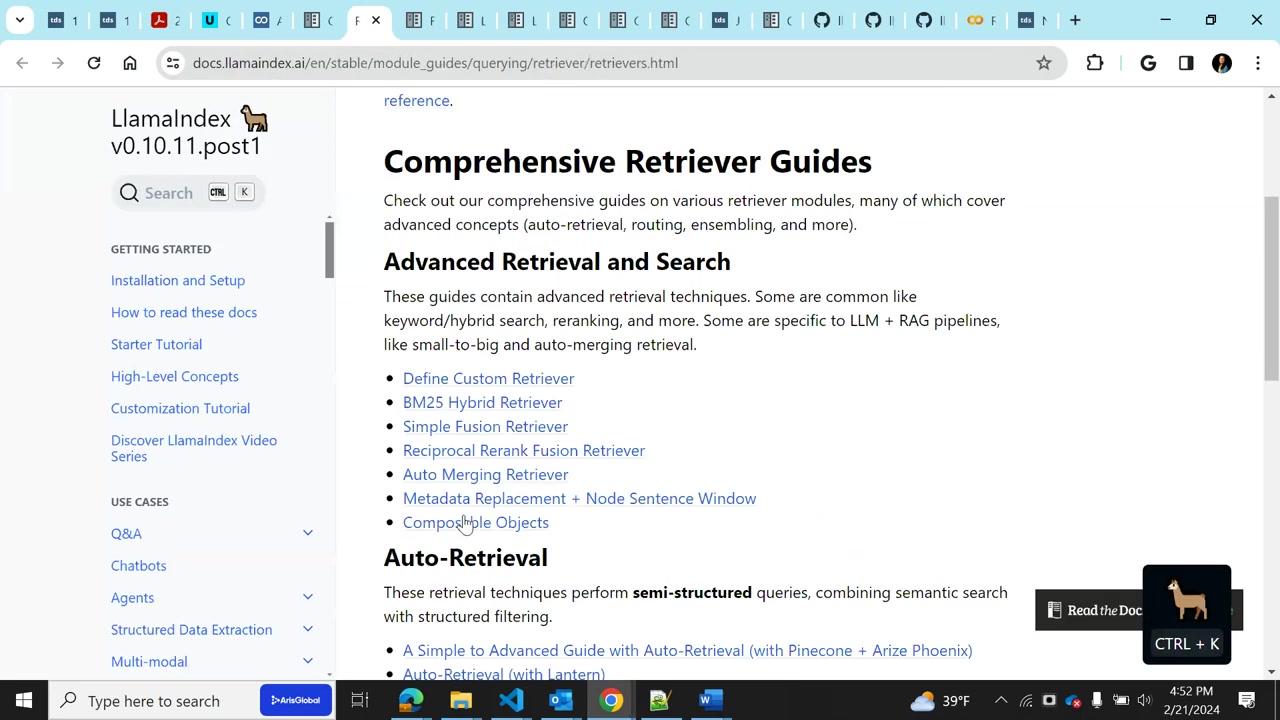Open the Composable Objects guide

476,522
